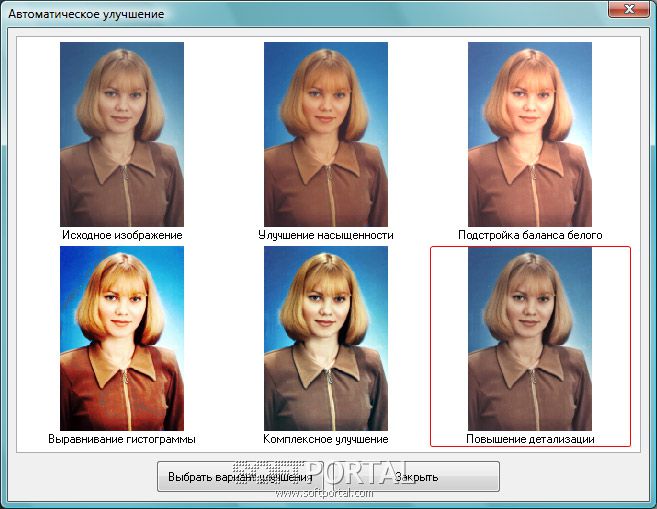Close the Автоматическое улучшение dialog window
Screen dimensions: 657x509
[x=629, y=9]
